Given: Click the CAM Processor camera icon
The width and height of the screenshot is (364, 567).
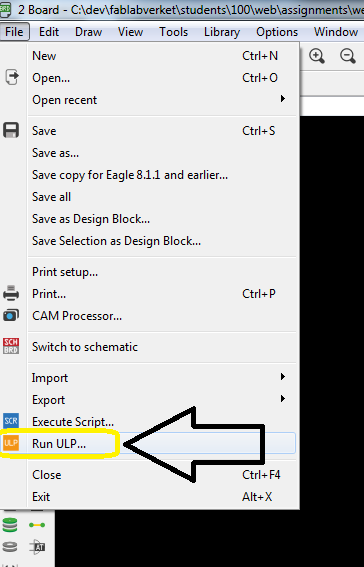Looking at the screenshot, I should [11, 315].
